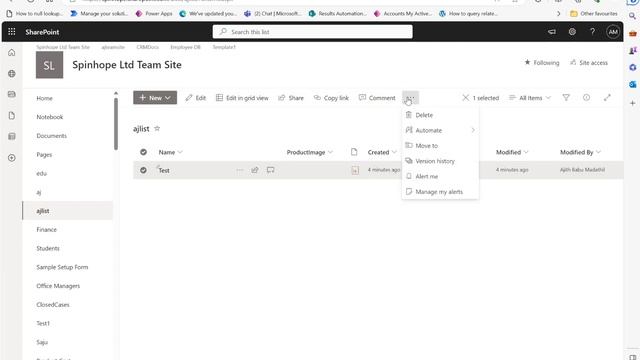Click the Test file type icon
This screenshot has width=640, height=360.
point(355,170)
